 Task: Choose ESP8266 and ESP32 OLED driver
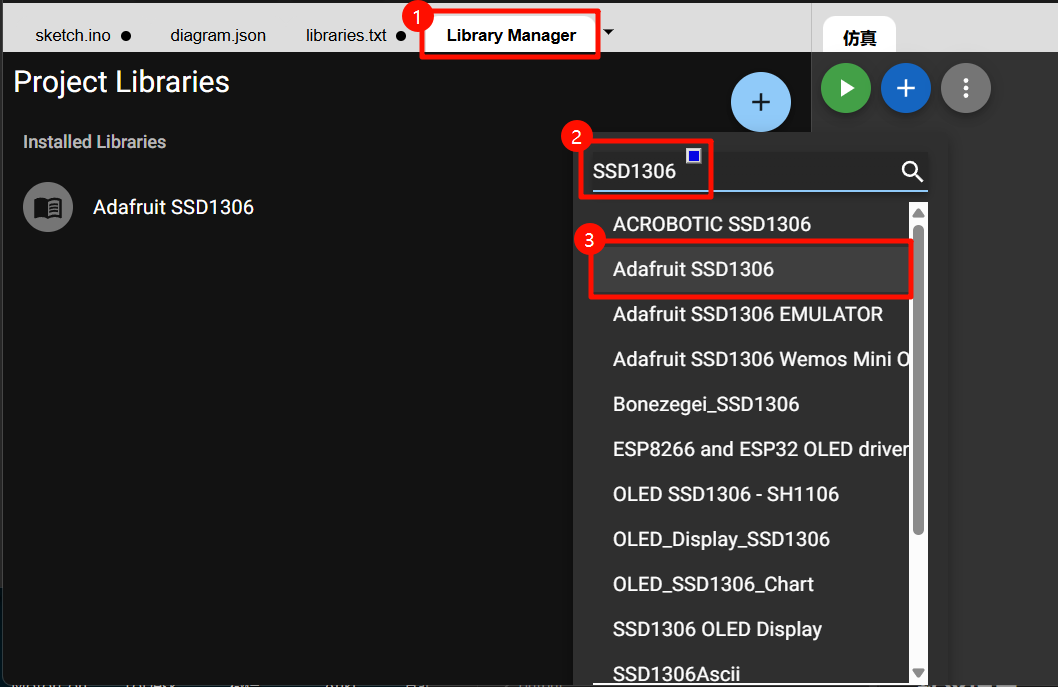(x=750, y=449)
